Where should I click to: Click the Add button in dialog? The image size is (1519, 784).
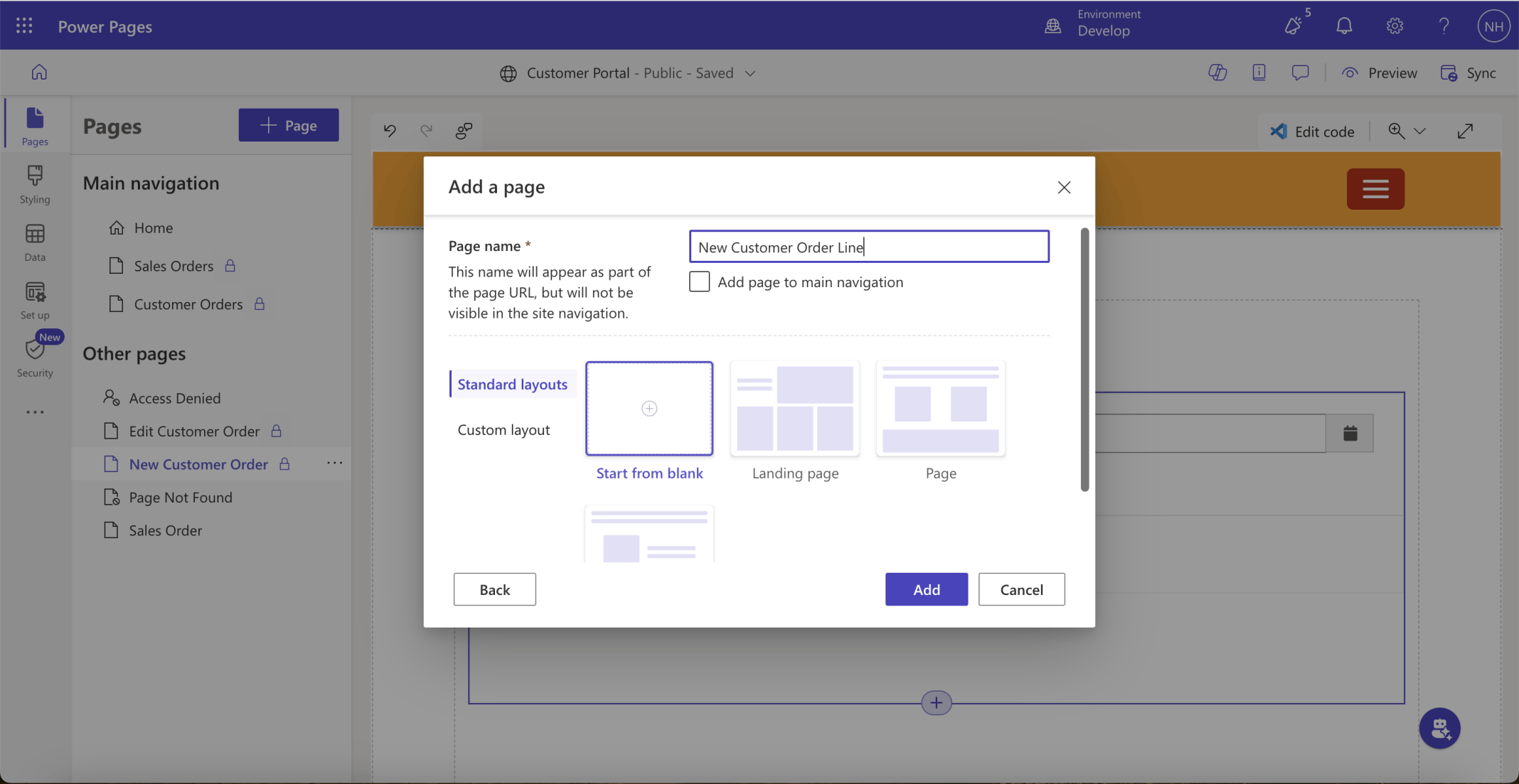[926, 589]
